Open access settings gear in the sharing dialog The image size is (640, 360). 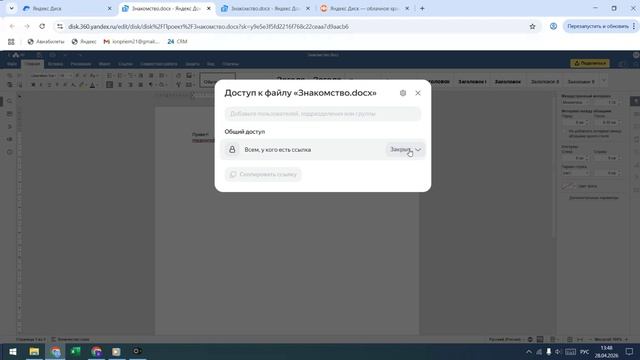pyautogui.click(x=403, y=93)
